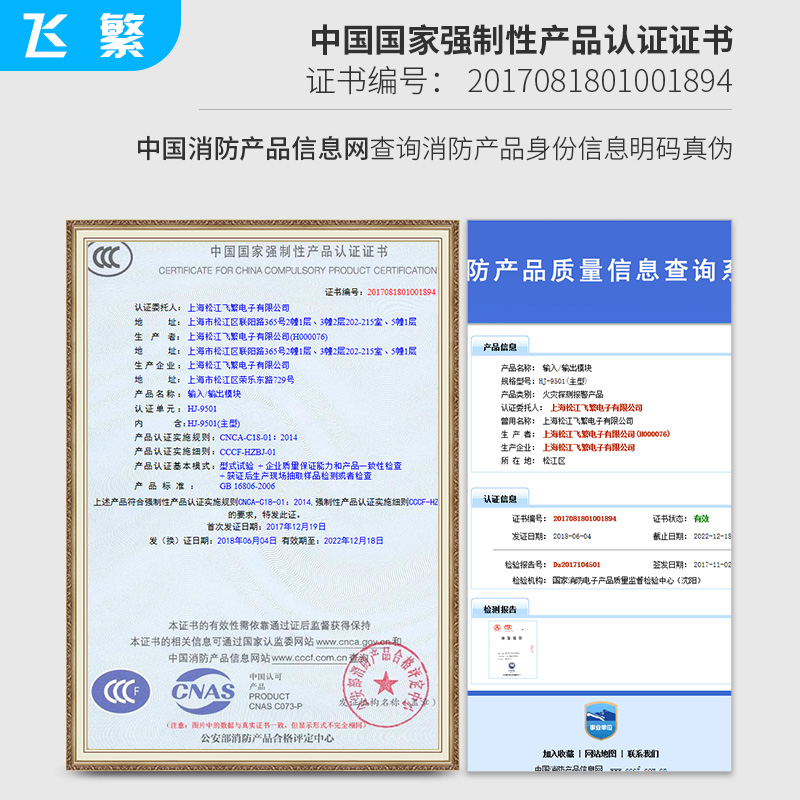Click the 内含 value HJ-9501(主型)

[x=213, y=423]
